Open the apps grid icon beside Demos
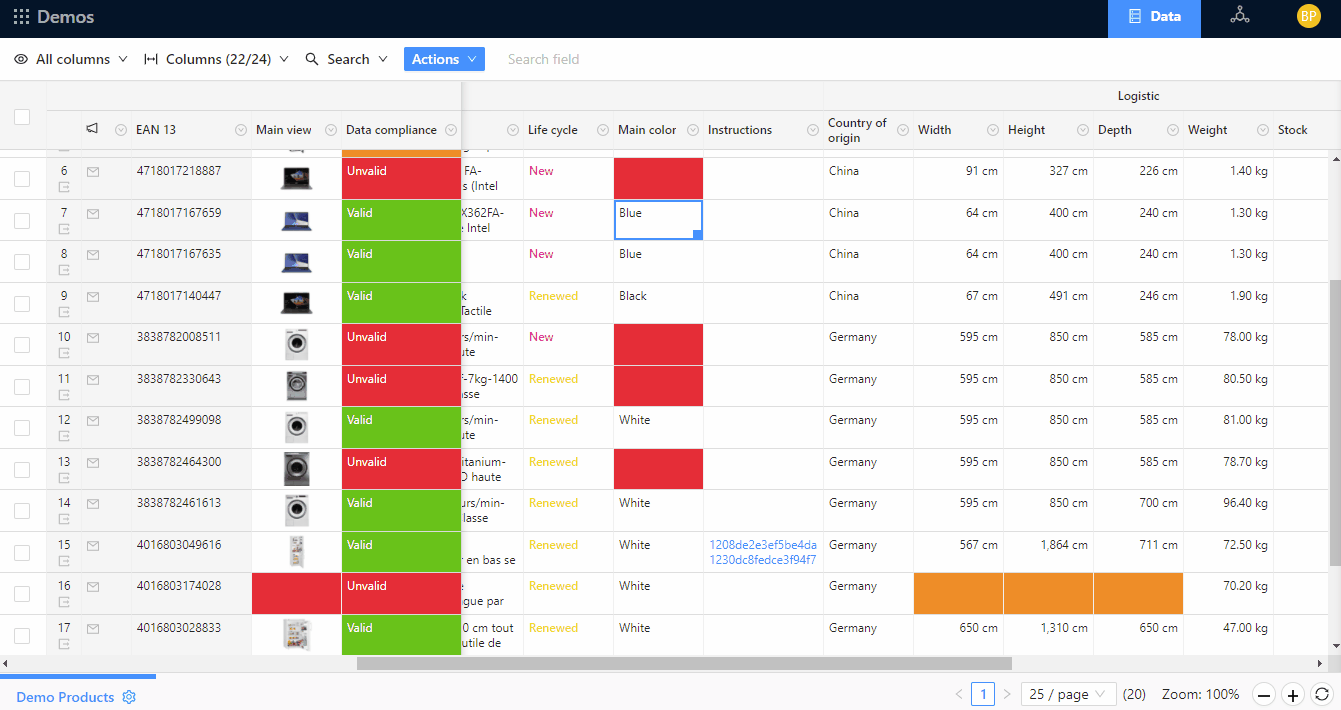 pos(21,17)
